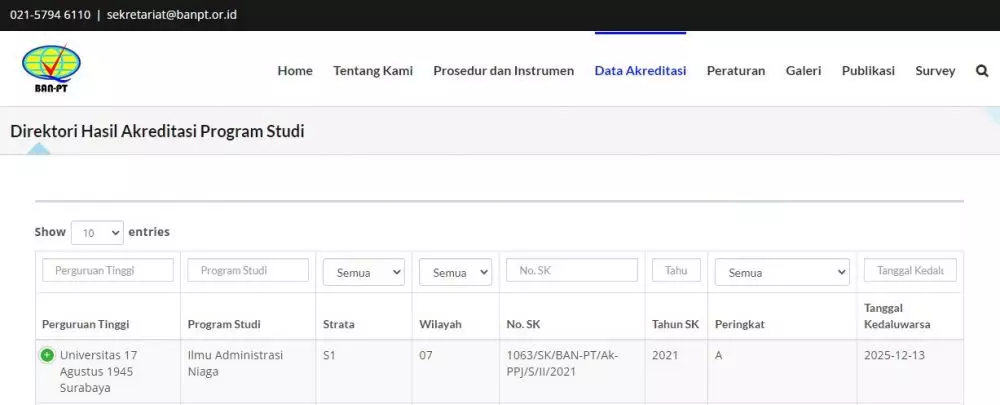Open the Peringkat filter dropdown
1000x405 pixels.
(781, 271)
